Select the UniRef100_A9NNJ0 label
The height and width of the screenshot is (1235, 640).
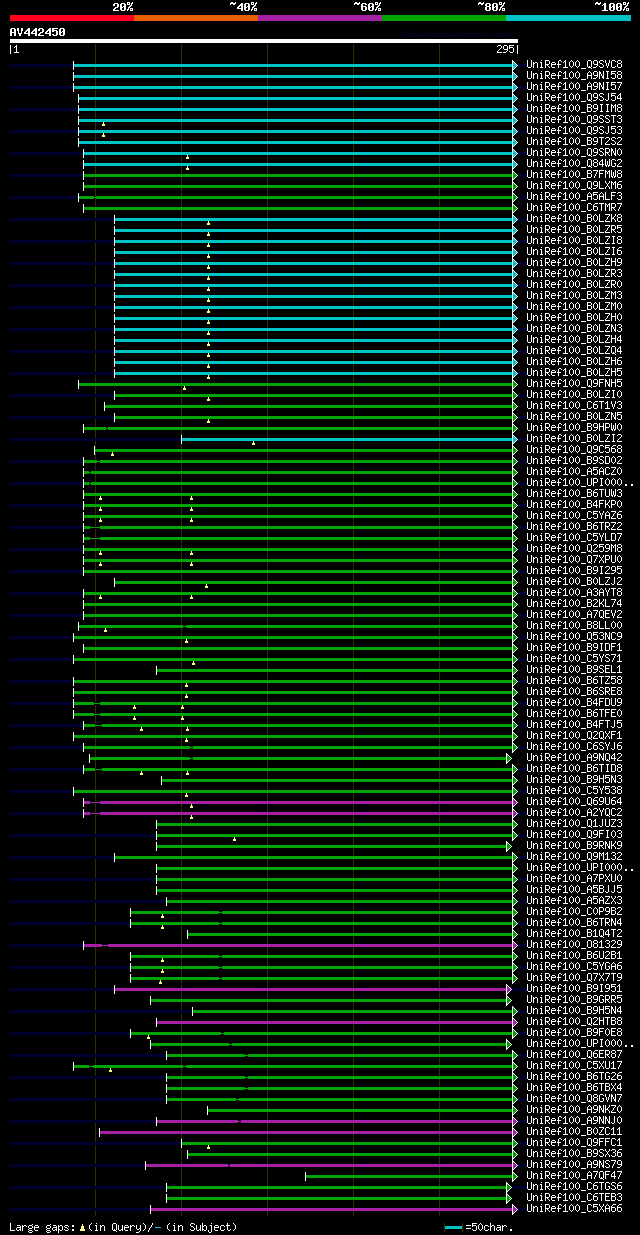coord(574,1120)
